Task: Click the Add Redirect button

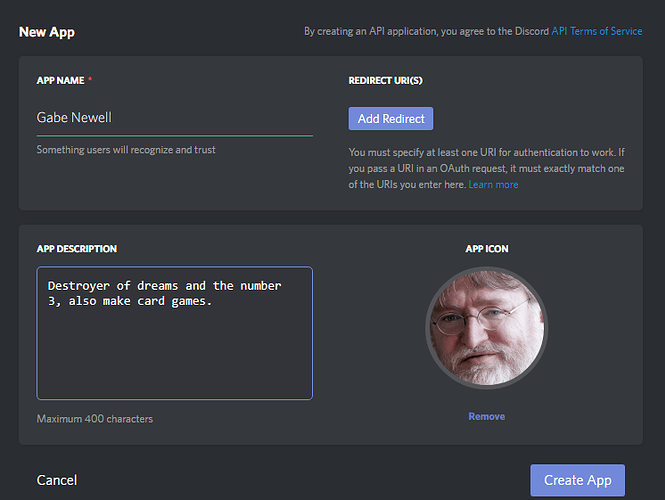Action: tap(391, 118)
